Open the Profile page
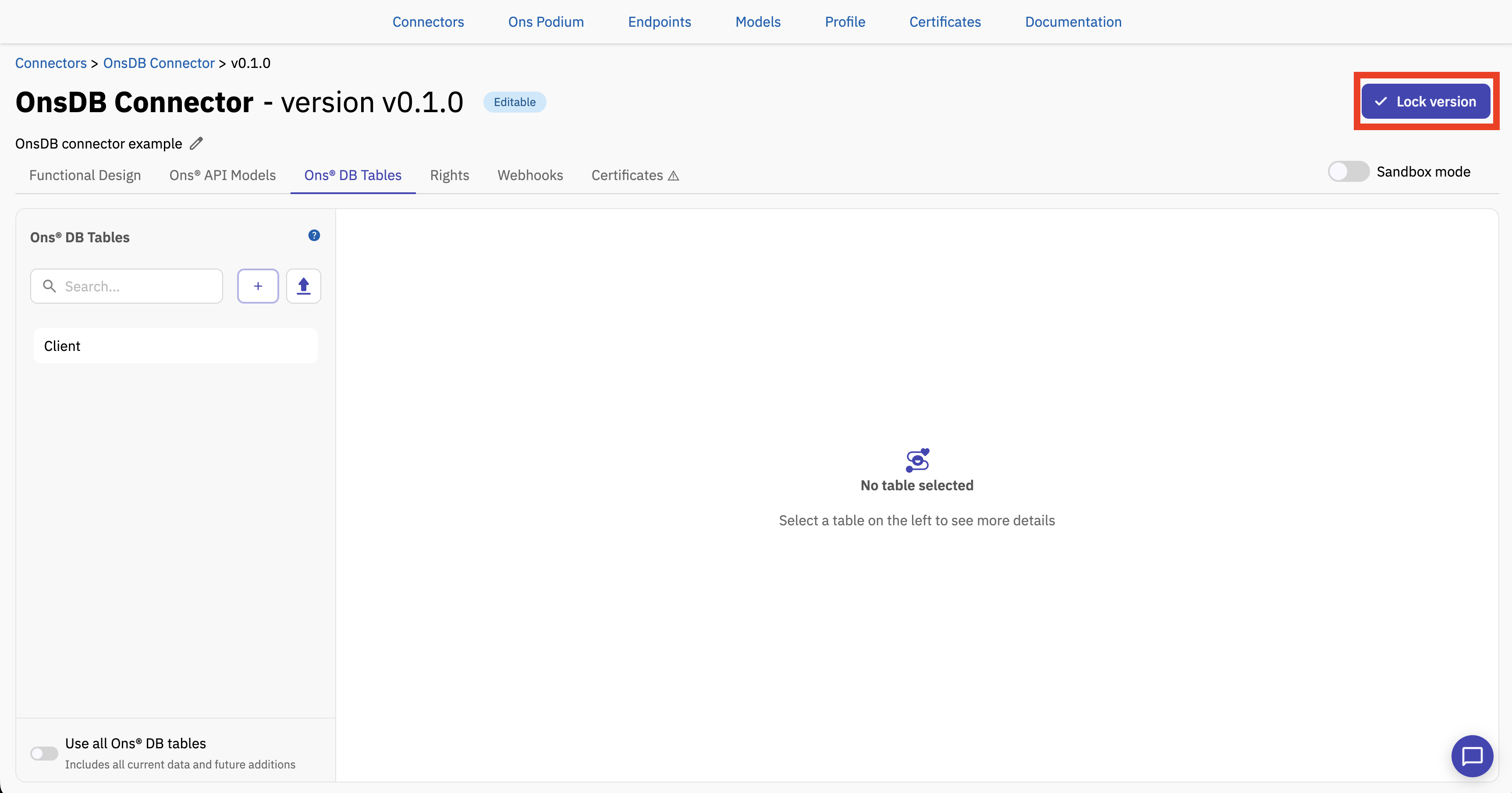This screenshot has width=1512, height=793. click(x=845, y=22)
